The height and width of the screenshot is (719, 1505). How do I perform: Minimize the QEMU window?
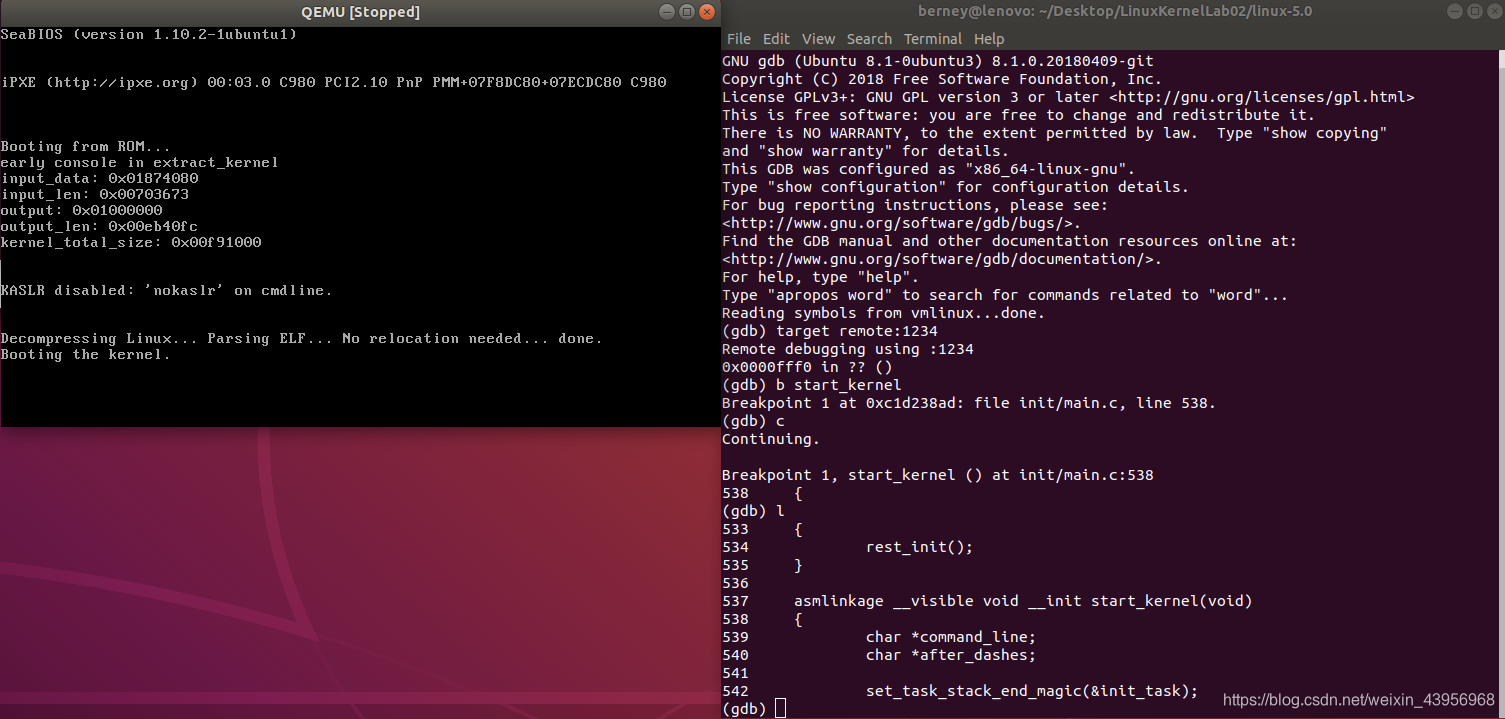click(x=666, y=12)
